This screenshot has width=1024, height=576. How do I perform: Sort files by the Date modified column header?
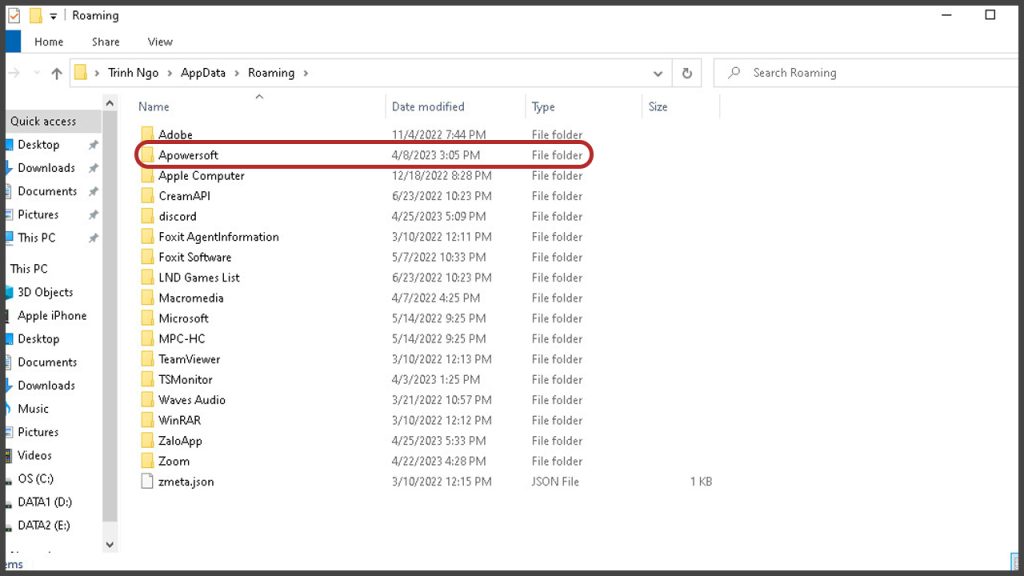[x=428, y=107]
